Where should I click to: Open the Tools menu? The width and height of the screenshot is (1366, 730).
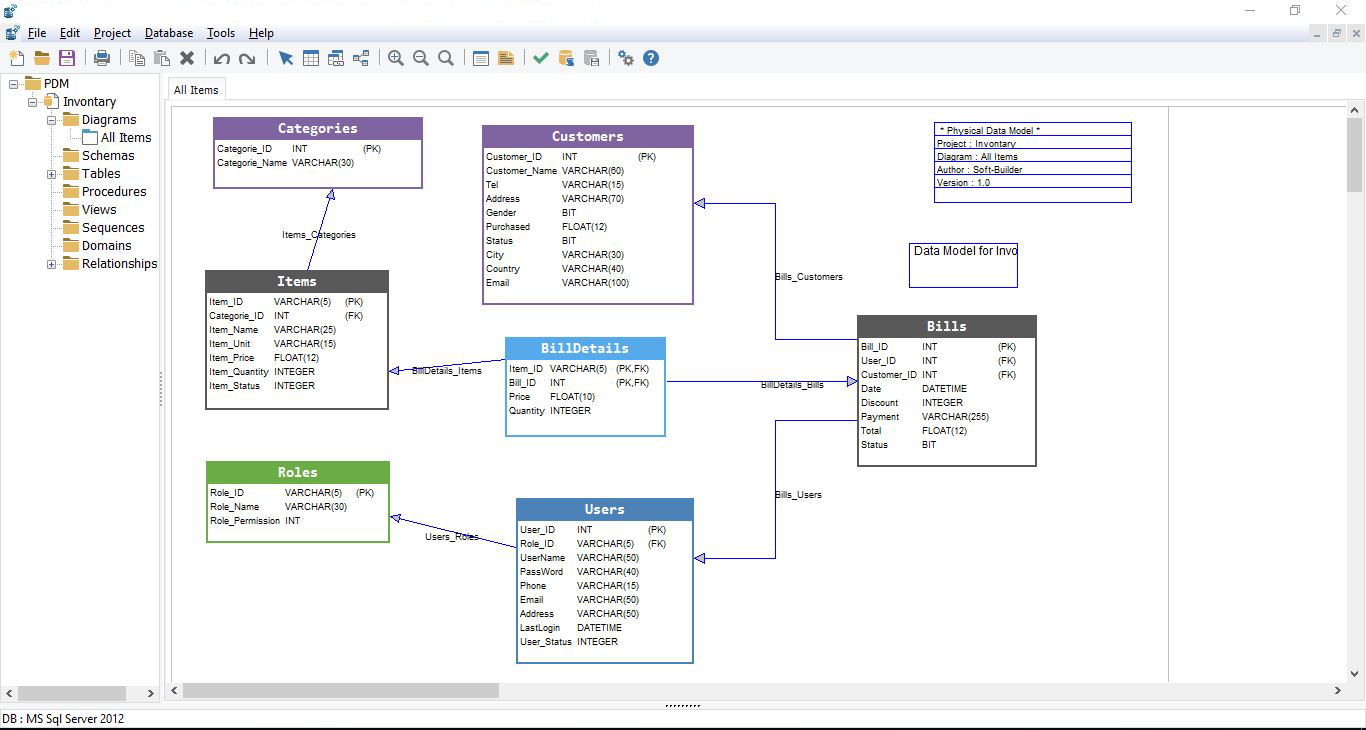click(x=220, y=33)
